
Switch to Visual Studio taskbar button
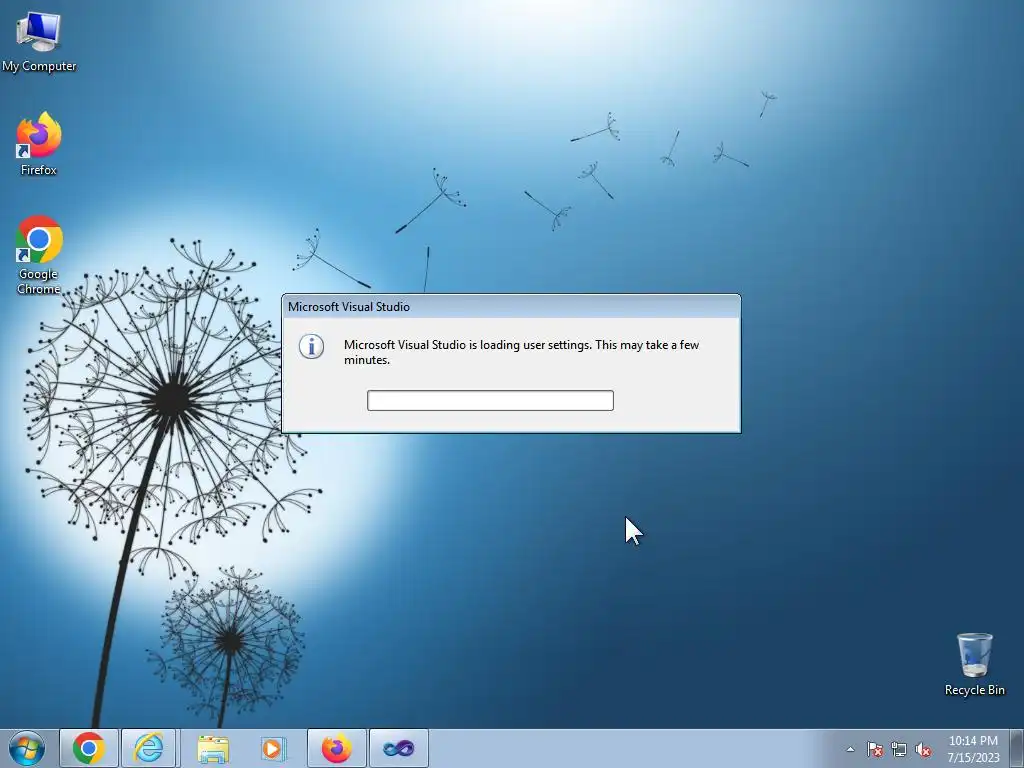click(x=399, y=748)
